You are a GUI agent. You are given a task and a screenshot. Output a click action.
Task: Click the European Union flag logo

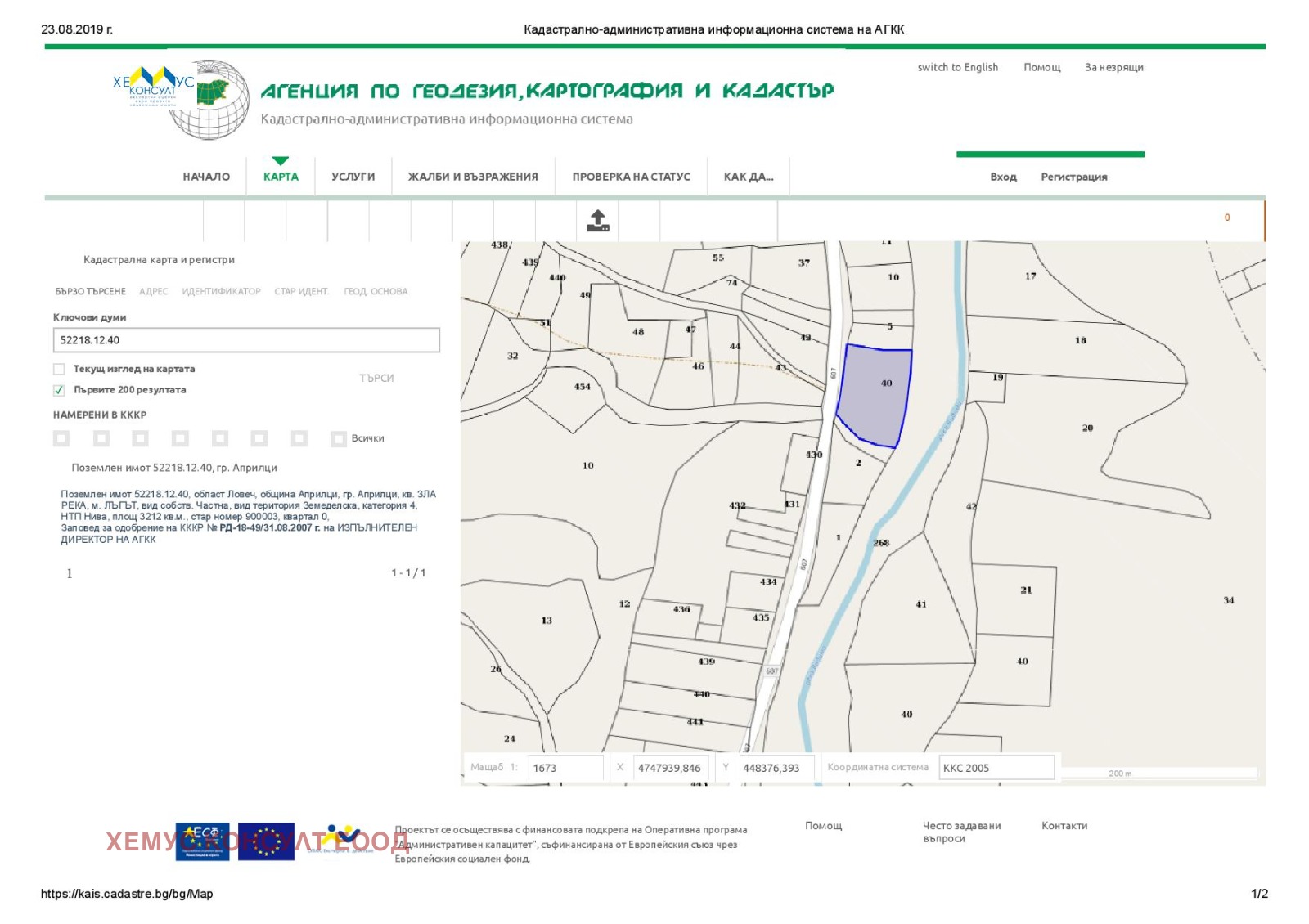click(267, 841)
